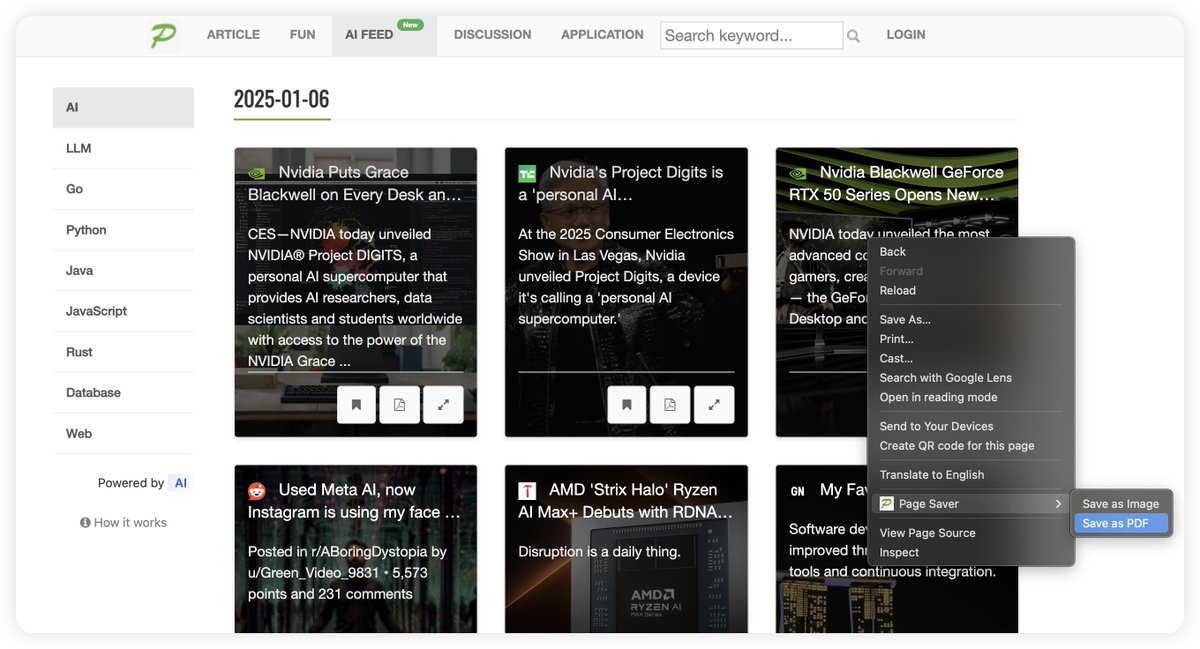The image size is (1200, 649).
Task: Select Save as PDF in submenu
Action: 1120,523
